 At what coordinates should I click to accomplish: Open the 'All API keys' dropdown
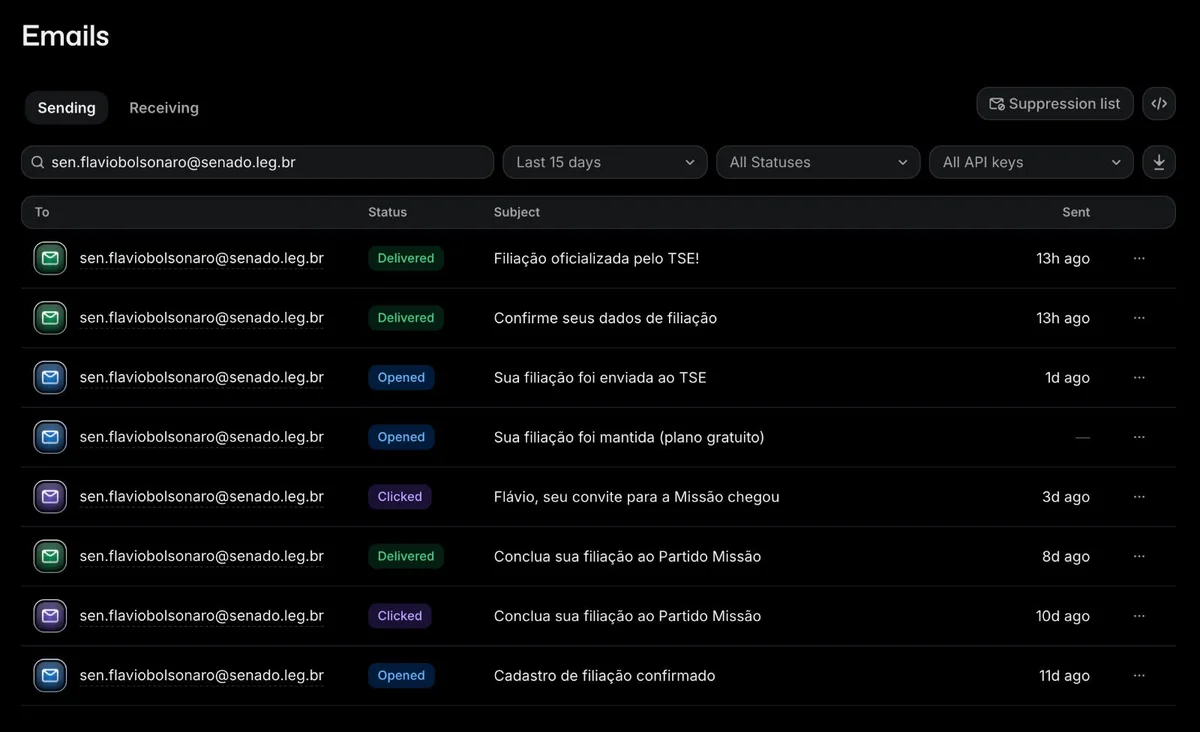pyautogui.click(x=1031, y=162)
